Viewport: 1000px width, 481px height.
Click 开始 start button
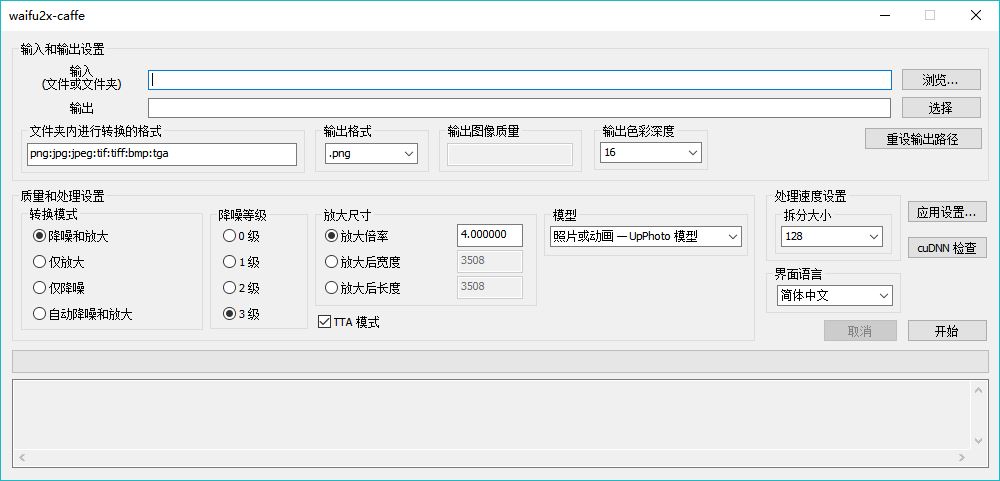(947, 330)
